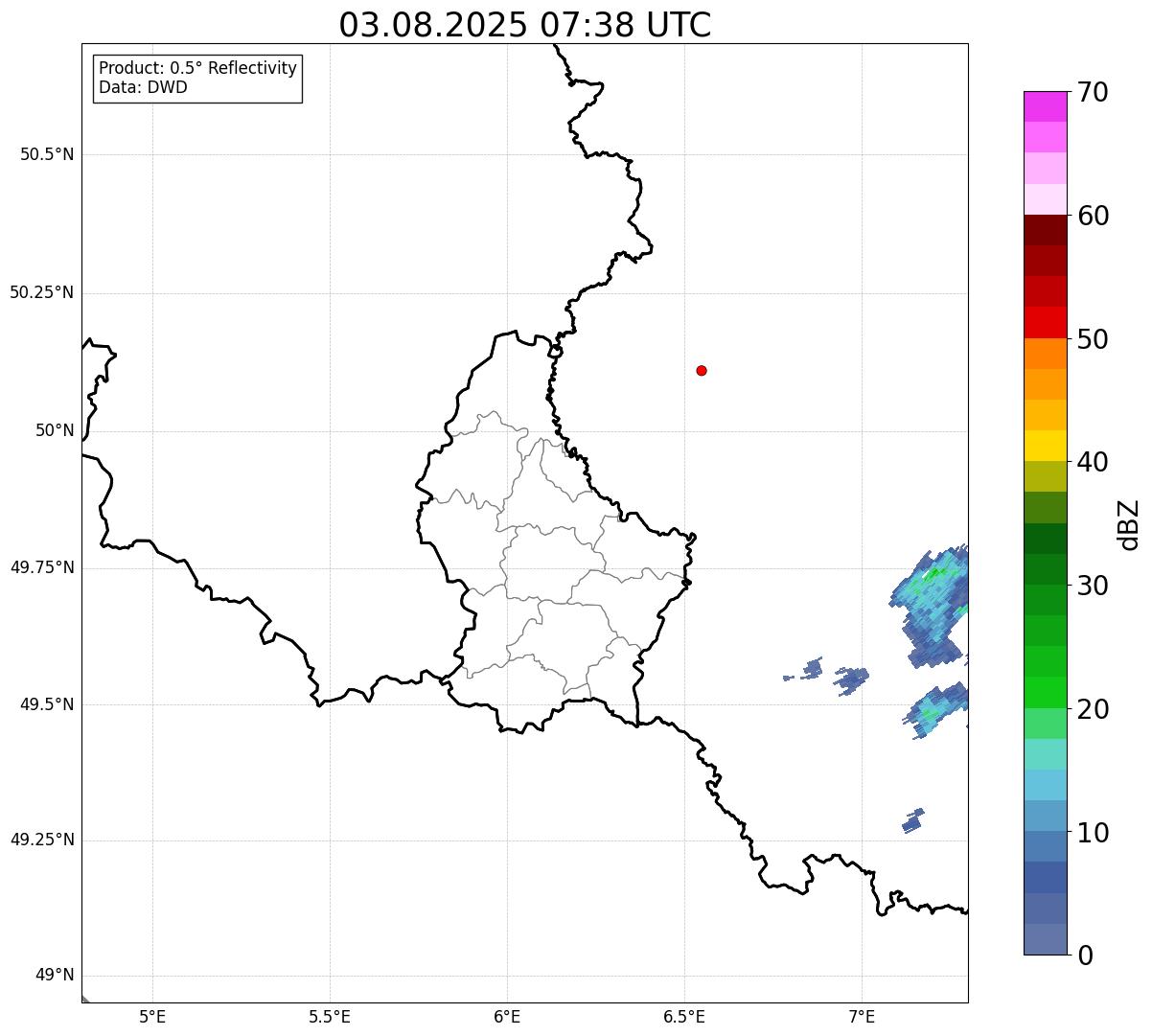Click the red radar site marker
This screenshot has width=1152, height=1036.
[x=702, y=370]
